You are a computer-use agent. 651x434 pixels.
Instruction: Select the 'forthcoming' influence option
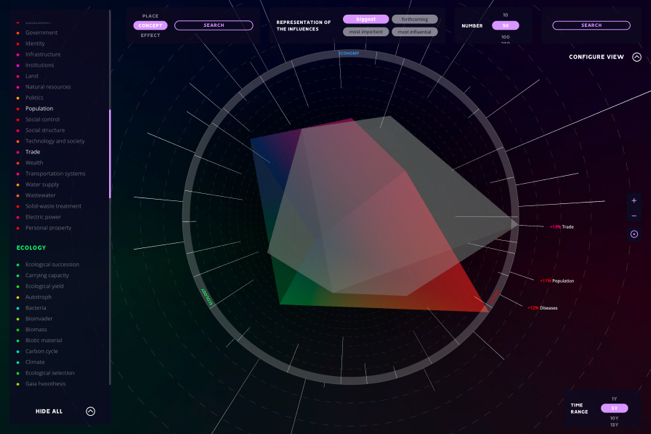(414, 19)
